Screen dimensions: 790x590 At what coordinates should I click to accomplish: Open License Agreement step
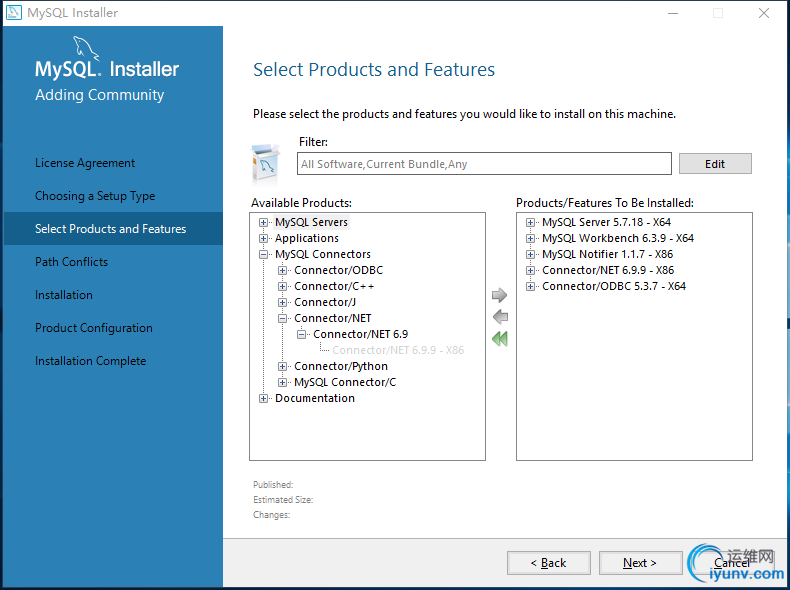click(85, 163)
